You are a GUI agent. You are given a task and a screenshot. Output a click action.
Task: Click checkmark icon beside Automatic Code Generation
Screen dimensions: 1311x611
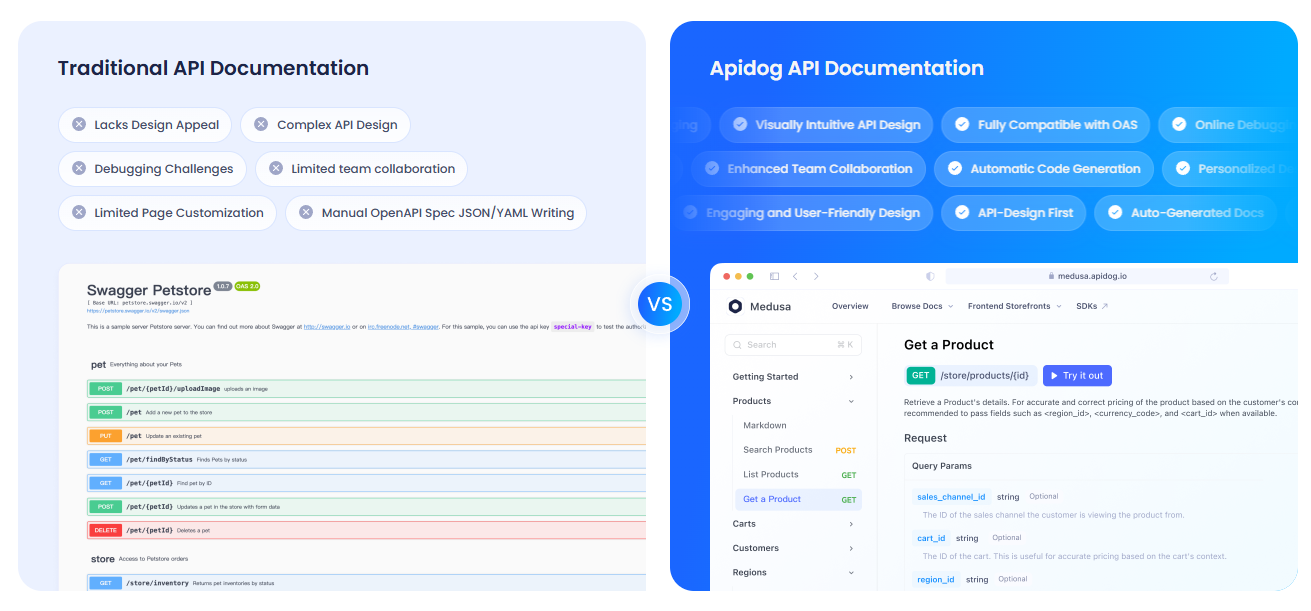tap(955, 169)
